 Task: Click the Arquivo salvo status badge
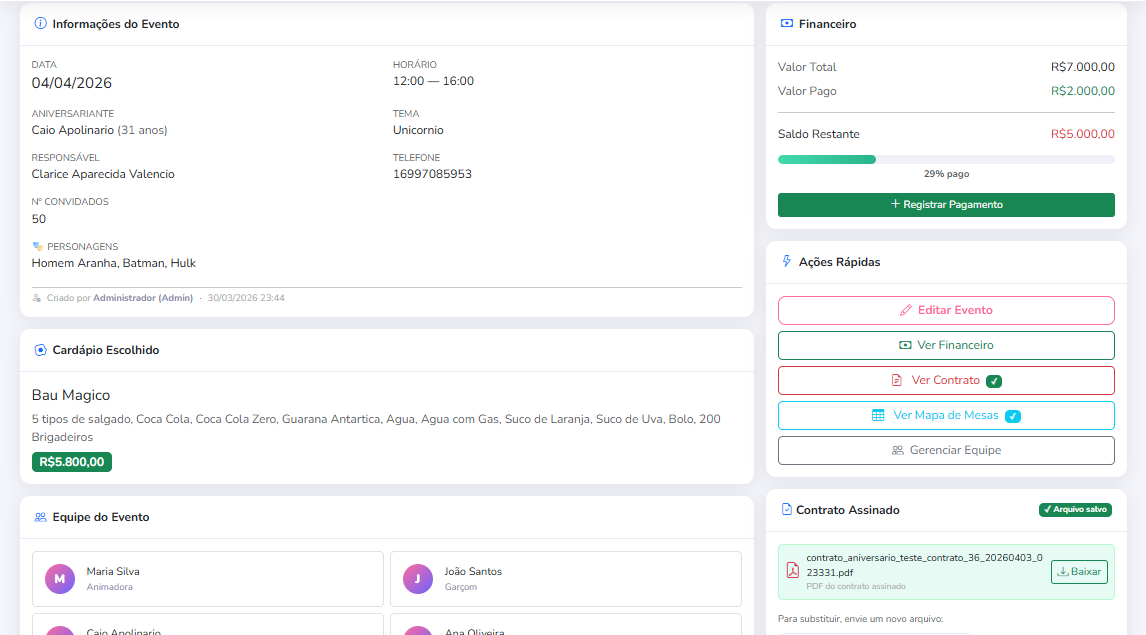point(1075,510)
